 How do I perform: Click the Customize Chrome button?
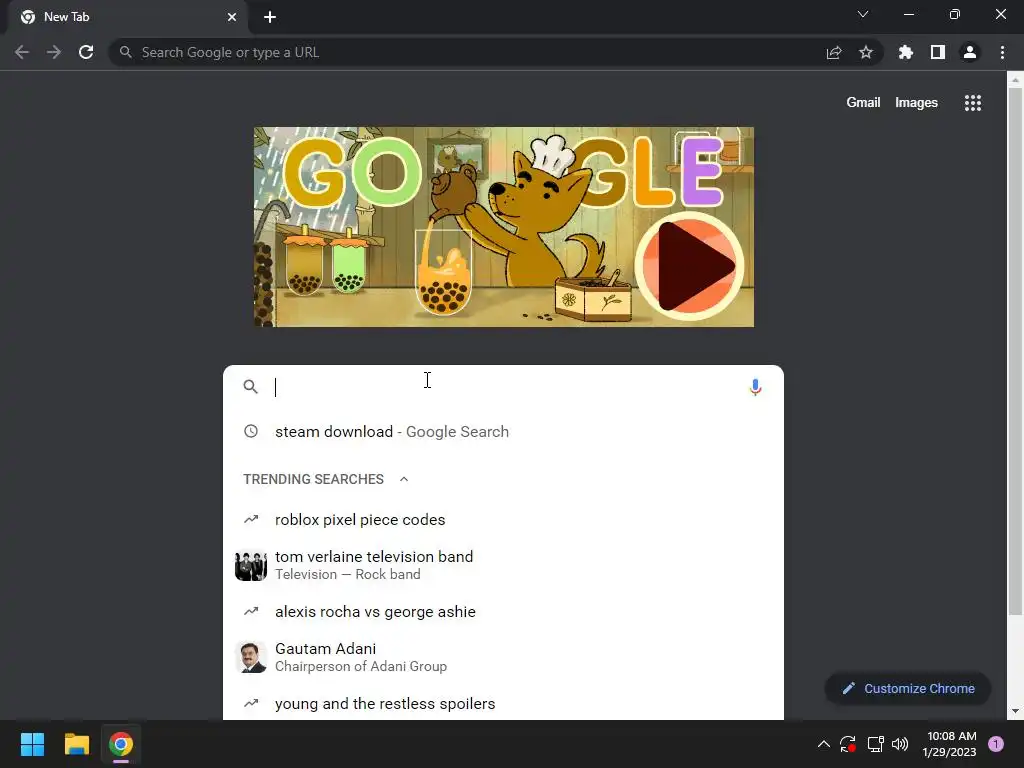pos(908,688)
